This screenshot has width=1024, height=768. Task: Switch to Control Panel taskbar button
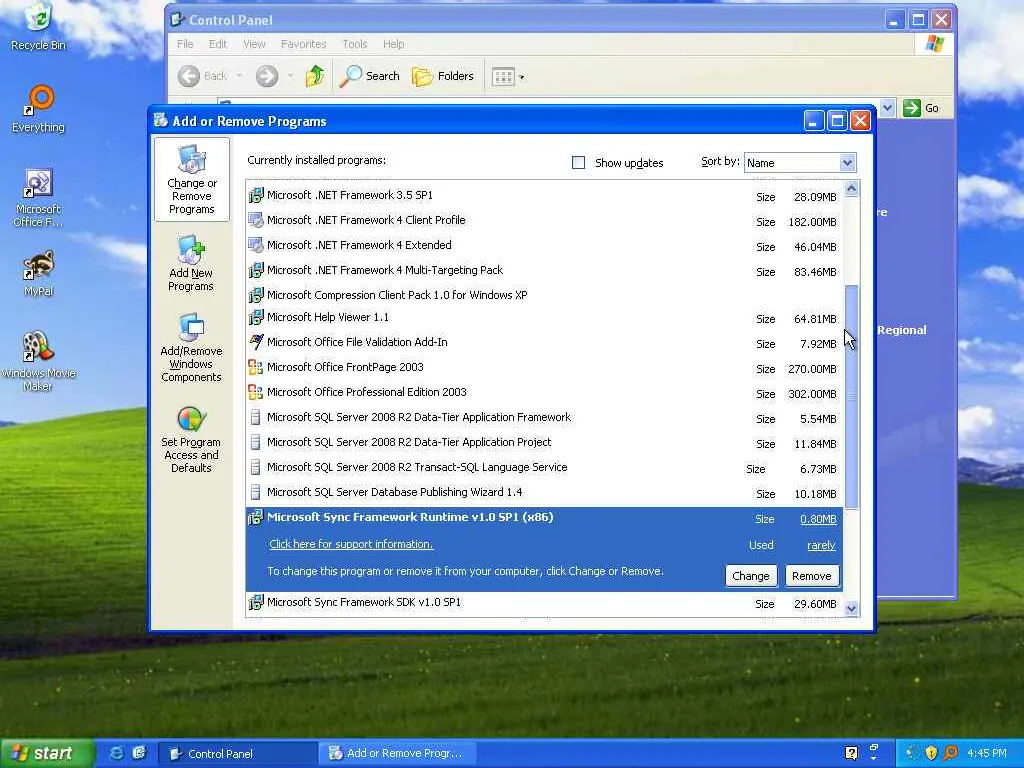click(238, 753)
